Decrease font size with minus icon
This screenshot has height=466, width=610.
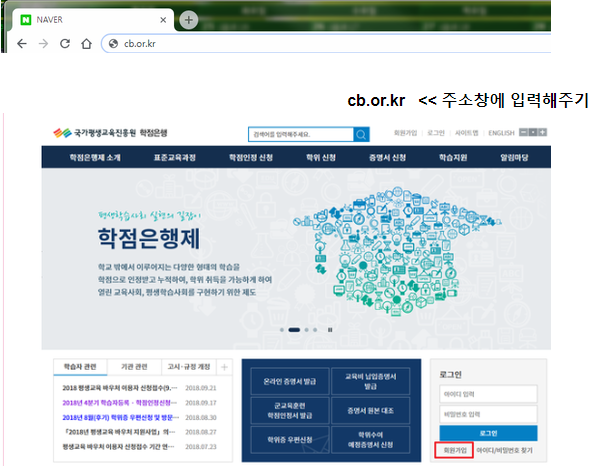click(524, 132)
